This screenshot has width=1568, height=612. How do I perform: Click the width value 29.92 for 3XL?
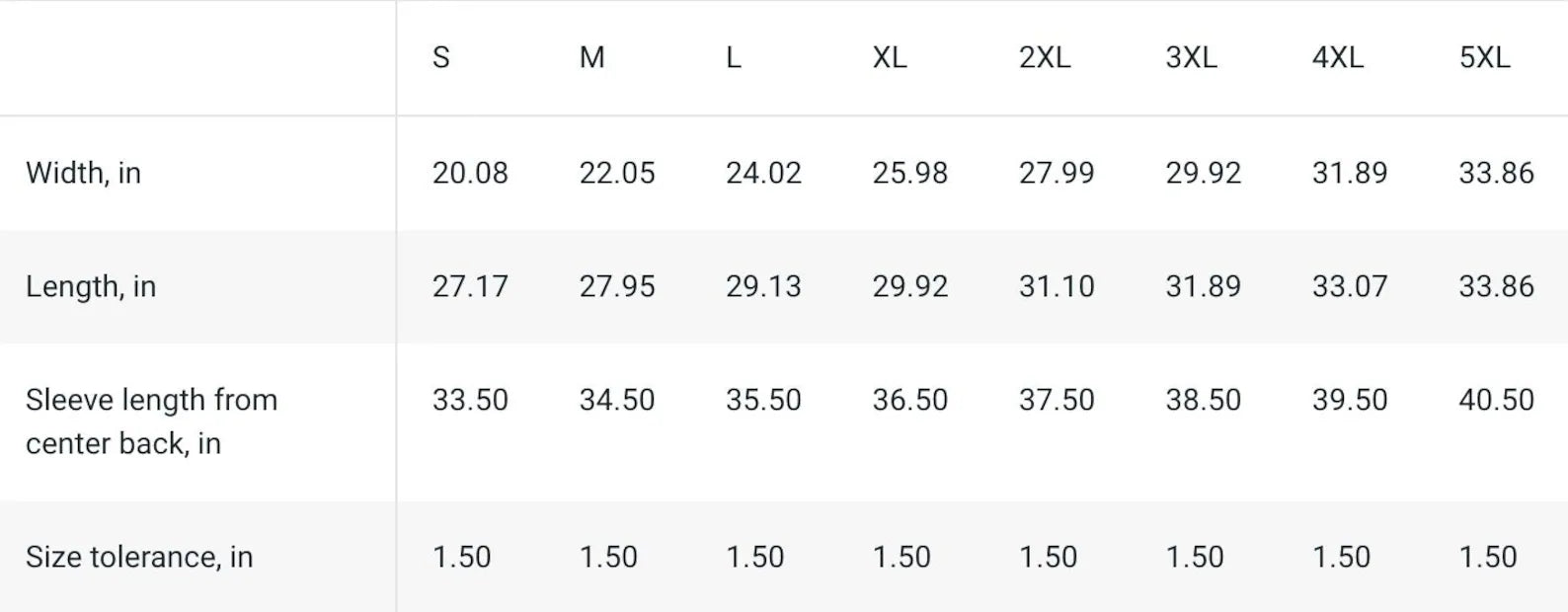[x=1203, y=173]
